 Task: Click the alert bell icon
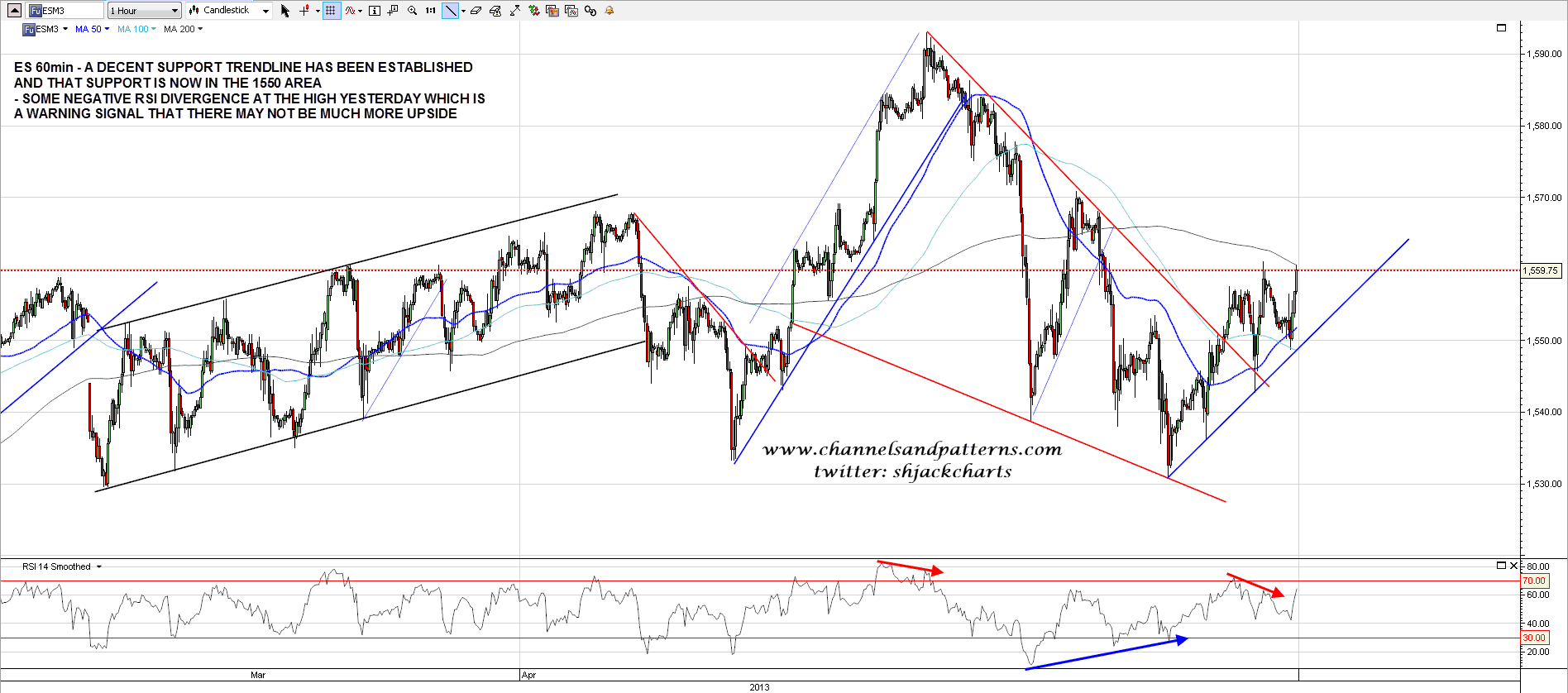click(x=610, y=11)
